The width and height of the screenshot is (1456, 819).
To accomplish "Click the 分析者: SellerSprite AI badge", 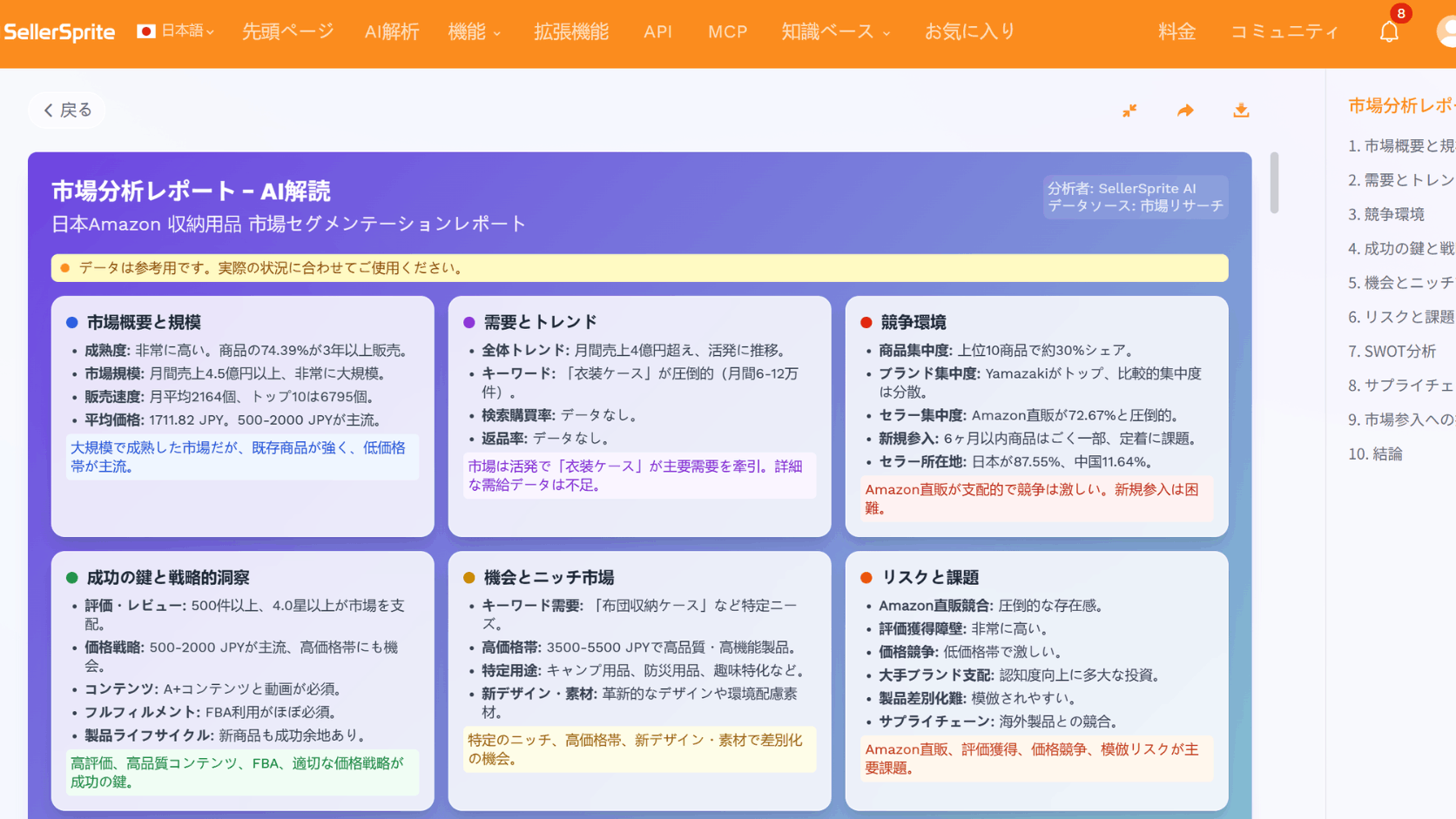I will (1136, 197).
